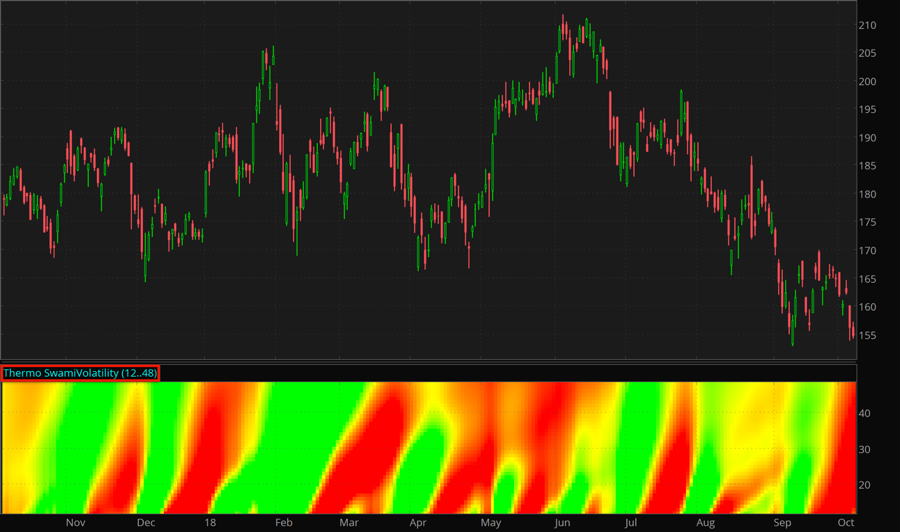The height and width of the screenshot is (532, 900).
Task: Click the 40 value on volatility axis
Action: 865,412
